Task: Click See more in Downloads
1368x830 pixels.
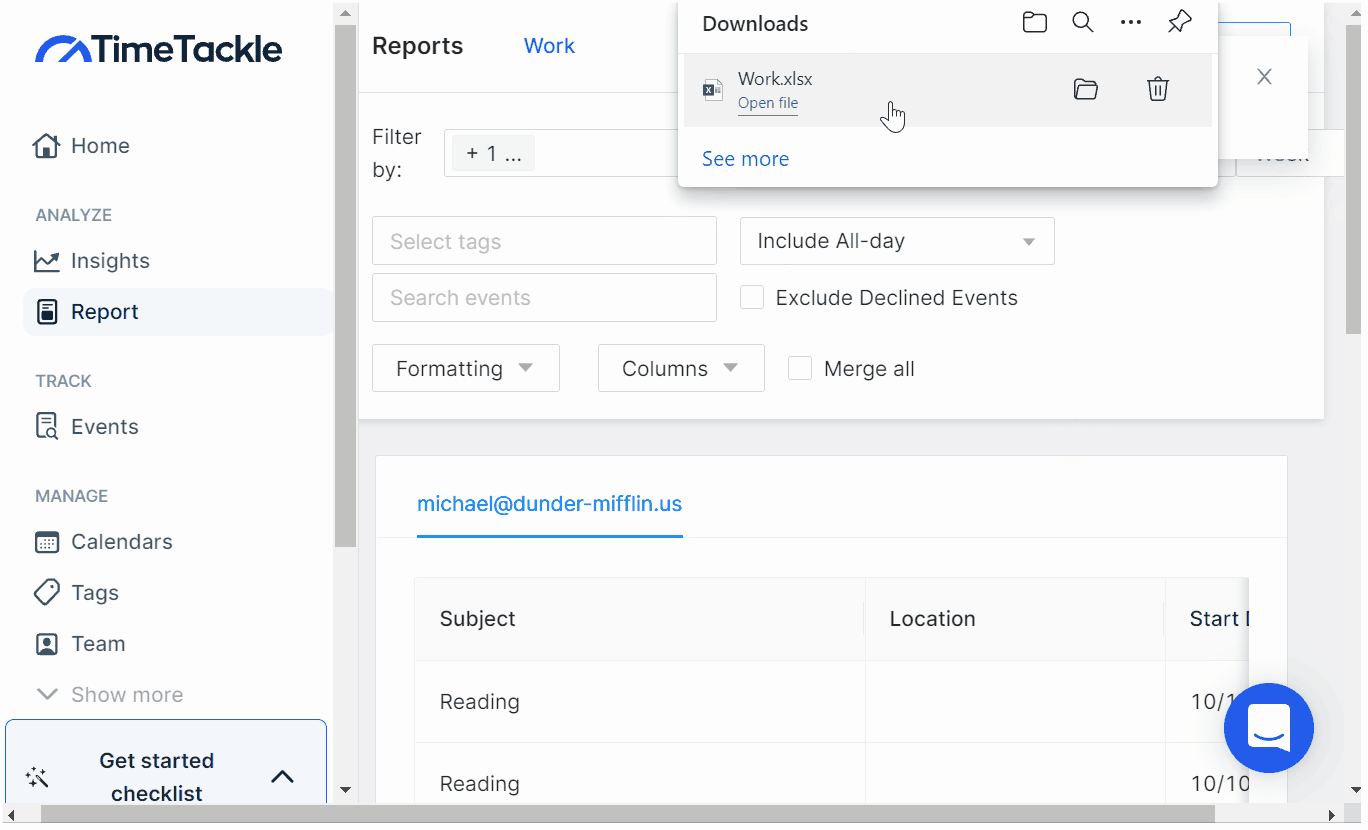Action: point(745,159)
